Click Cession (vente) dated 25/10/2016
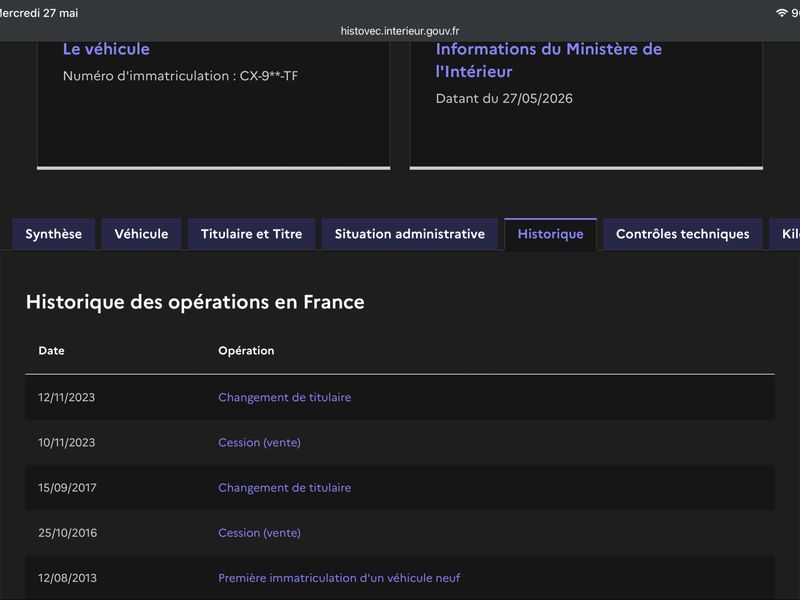 pyautogui.click(x=259, y=533)
